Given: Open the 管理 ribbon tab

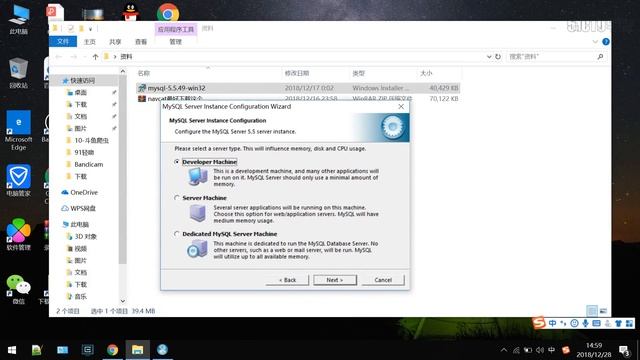Looking at the screenshot, I should coord(176,42).
